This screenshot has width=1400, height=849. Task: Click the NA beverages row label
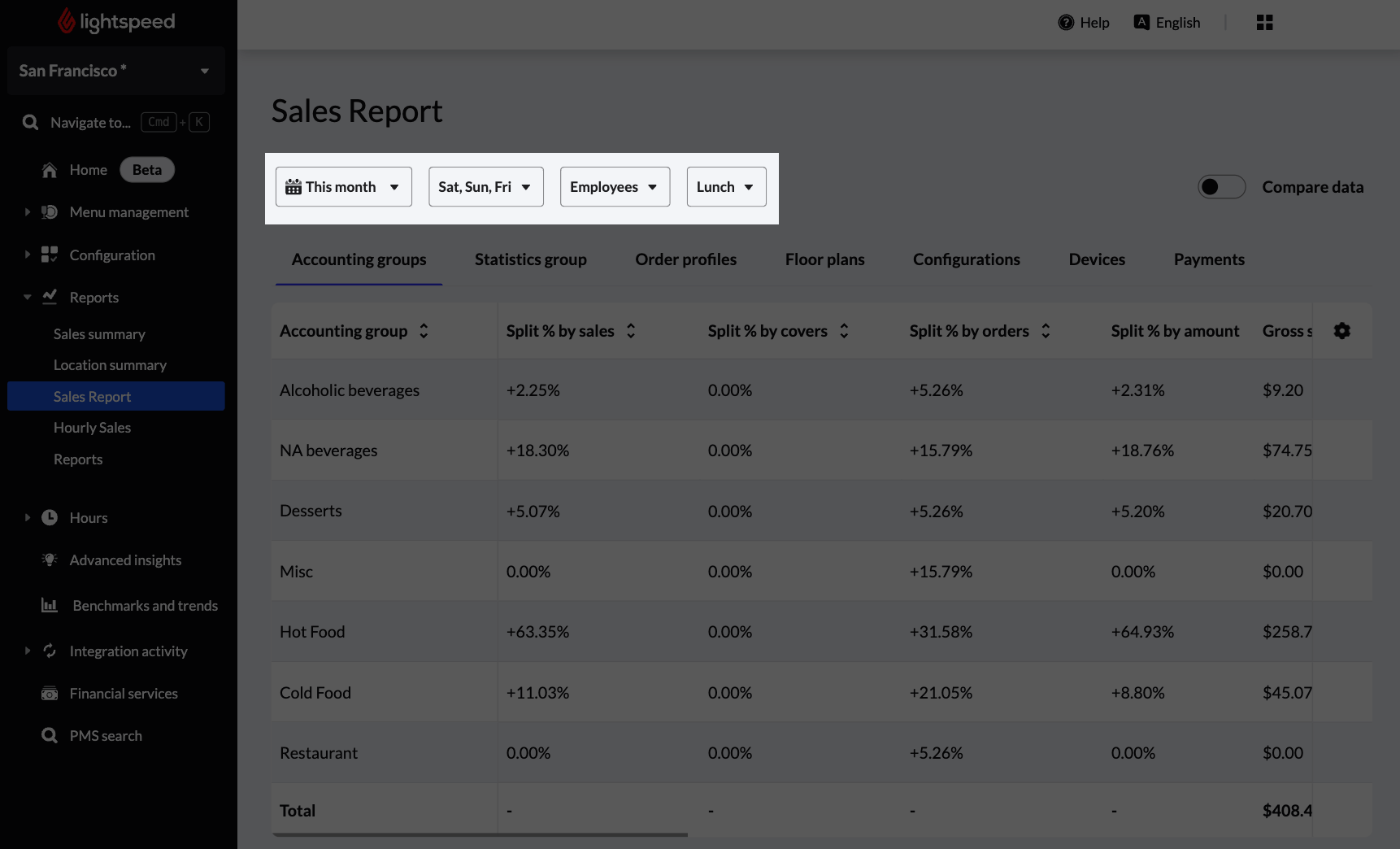tap(328, 451)
